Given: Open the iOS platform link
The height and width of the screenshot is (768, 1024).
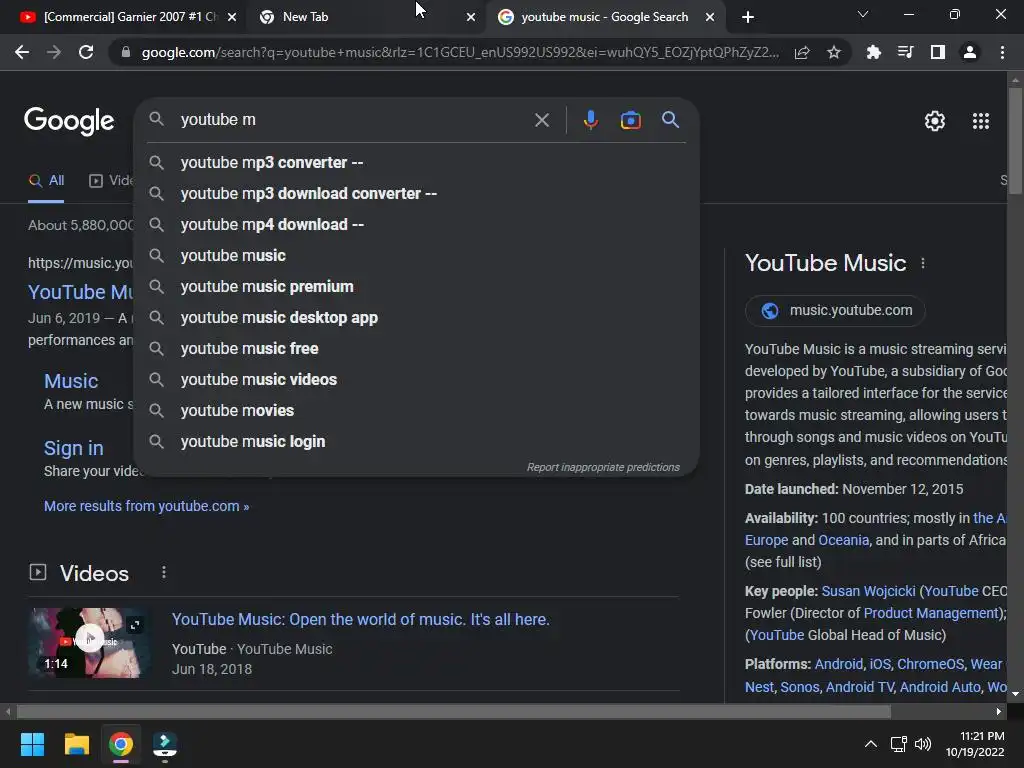Looking at the screenshot, I should [880, 664].
